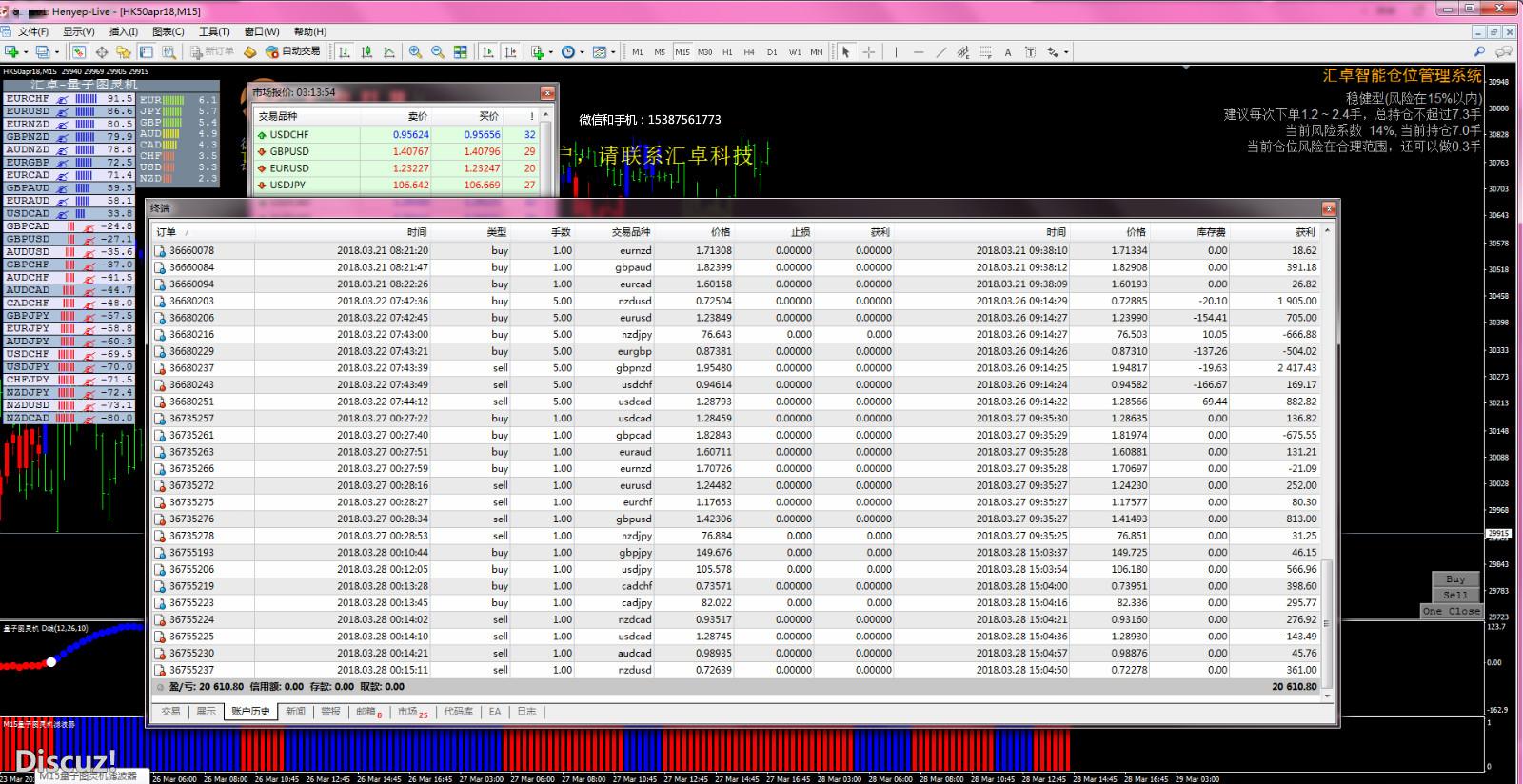Switch timeframe to M15
Screen dimensions: 1523x784
point(682,52)
